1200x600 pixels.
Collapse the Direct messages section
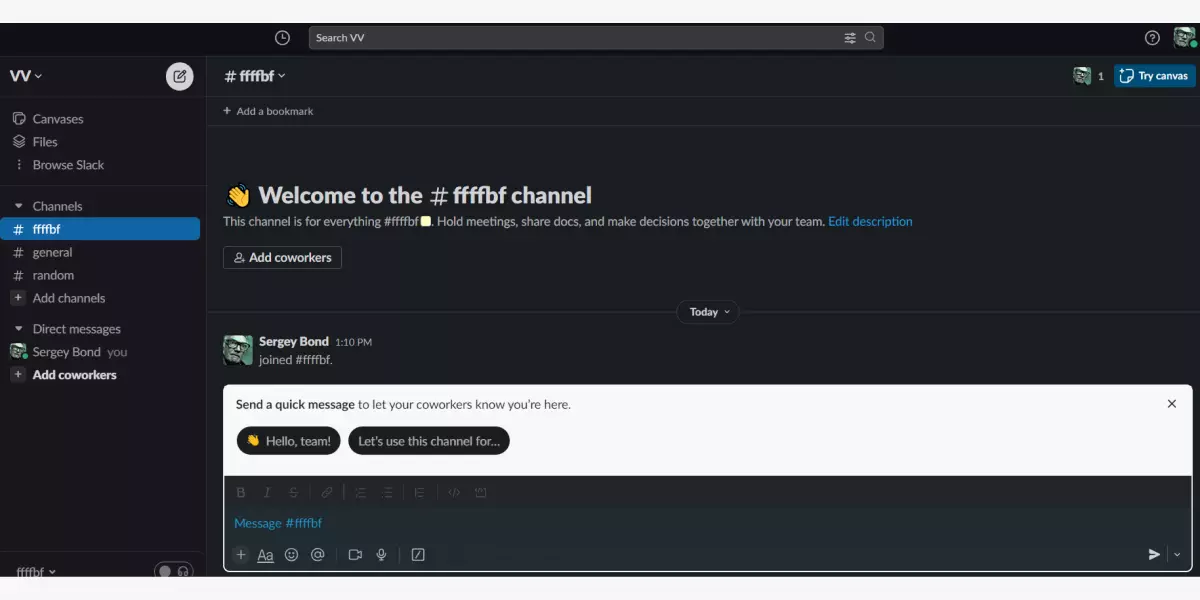click(18, 329)
